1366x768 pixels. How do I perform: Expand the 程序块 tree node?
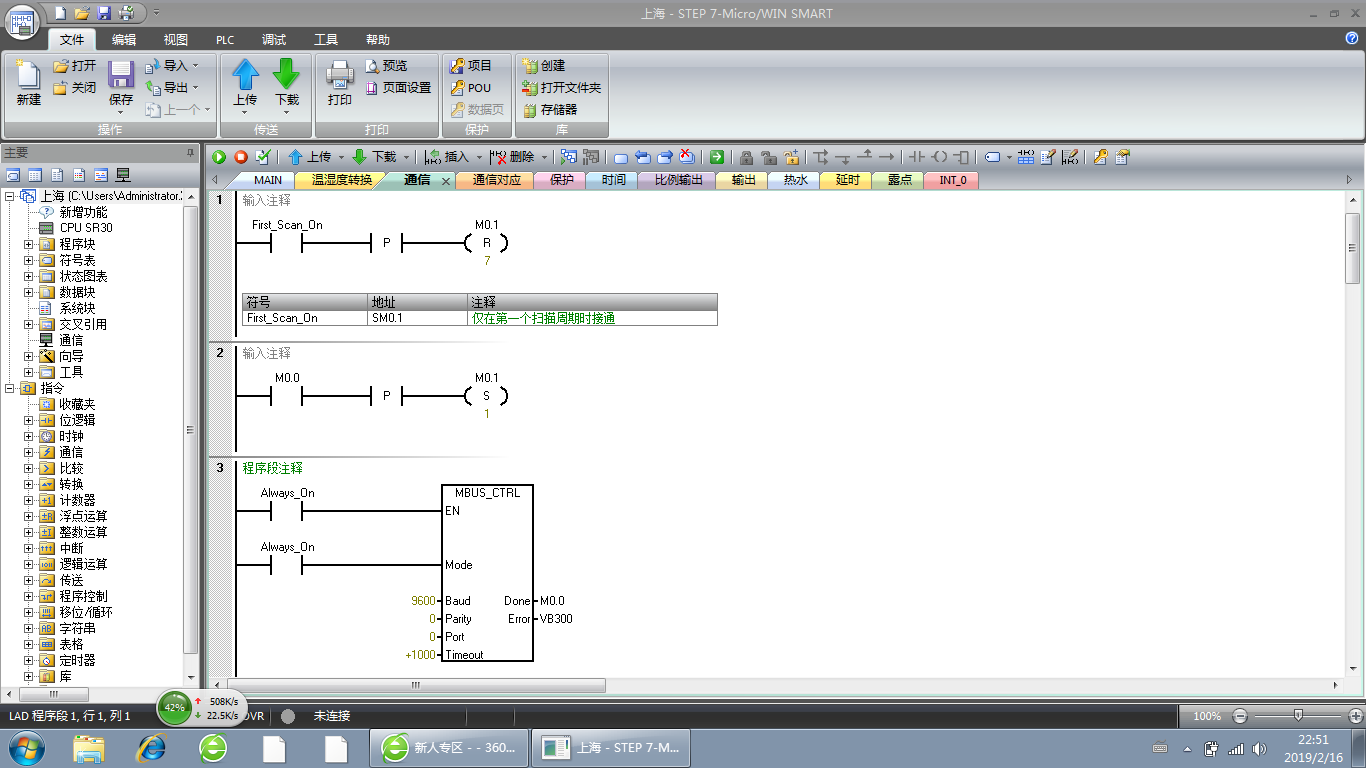[29, 244]
